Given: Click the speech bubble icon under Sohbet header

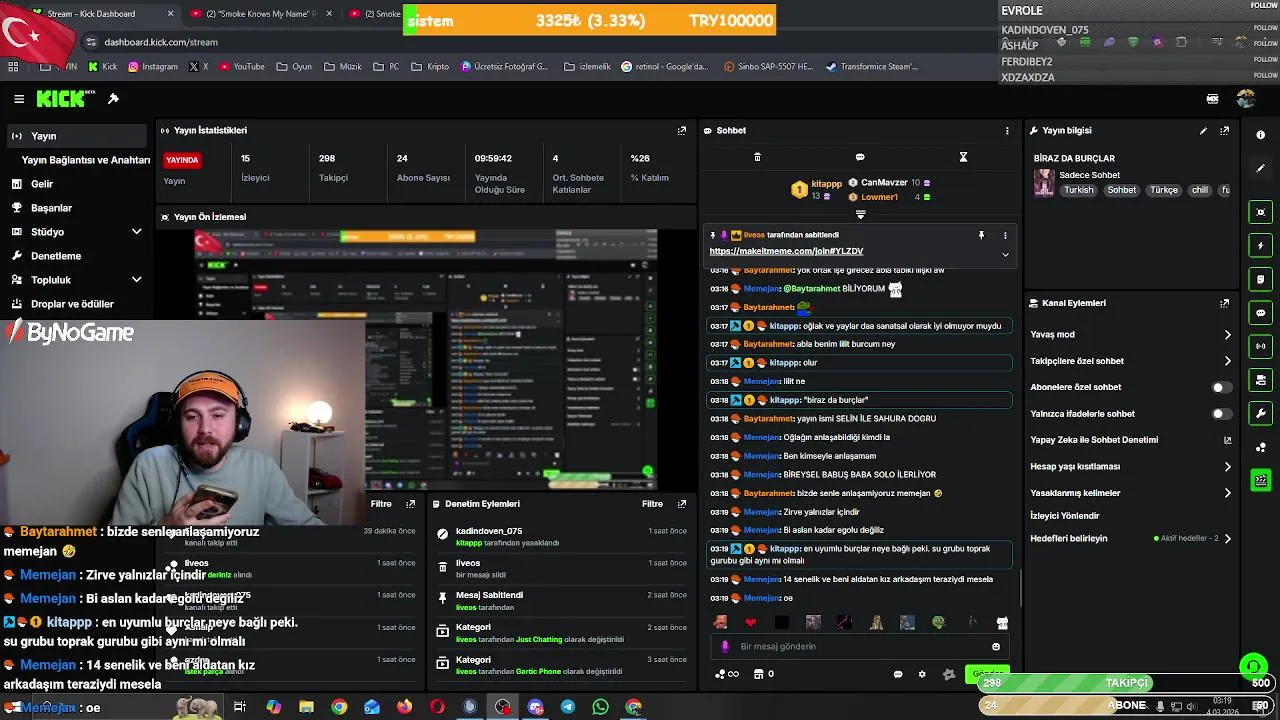Looking at the screenshot, I should pyautogui.click(x=860, y=157).
